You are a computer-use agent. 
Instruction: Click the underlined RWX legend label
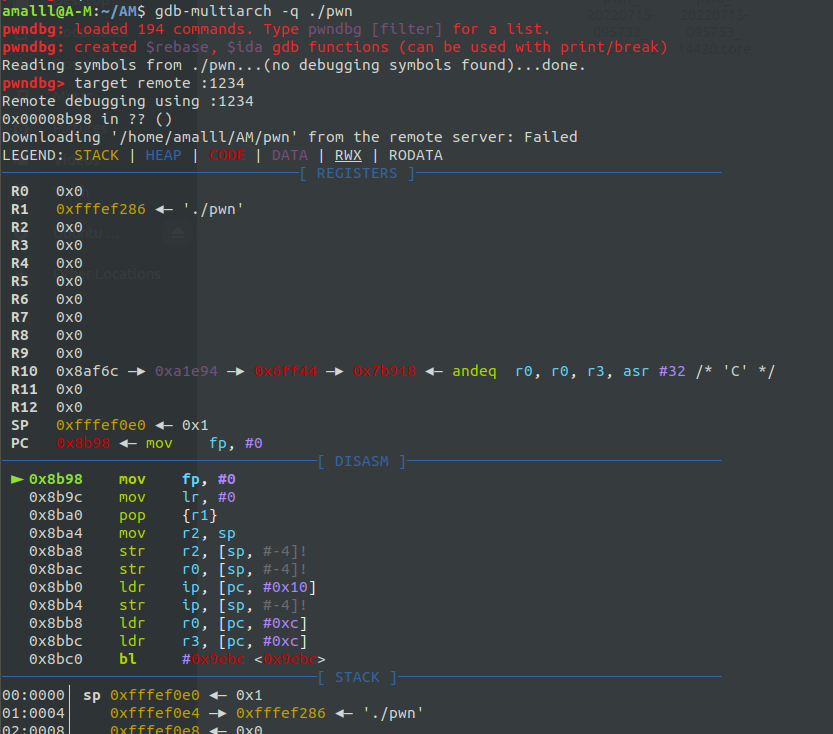pyautogui.click(x=348, y=155)
